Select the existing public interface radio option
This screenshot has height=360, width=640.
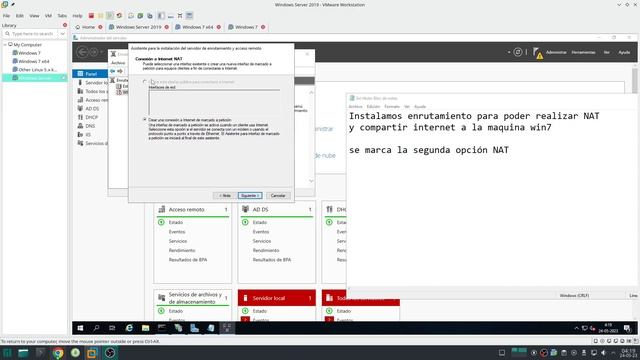pos(144,82)
